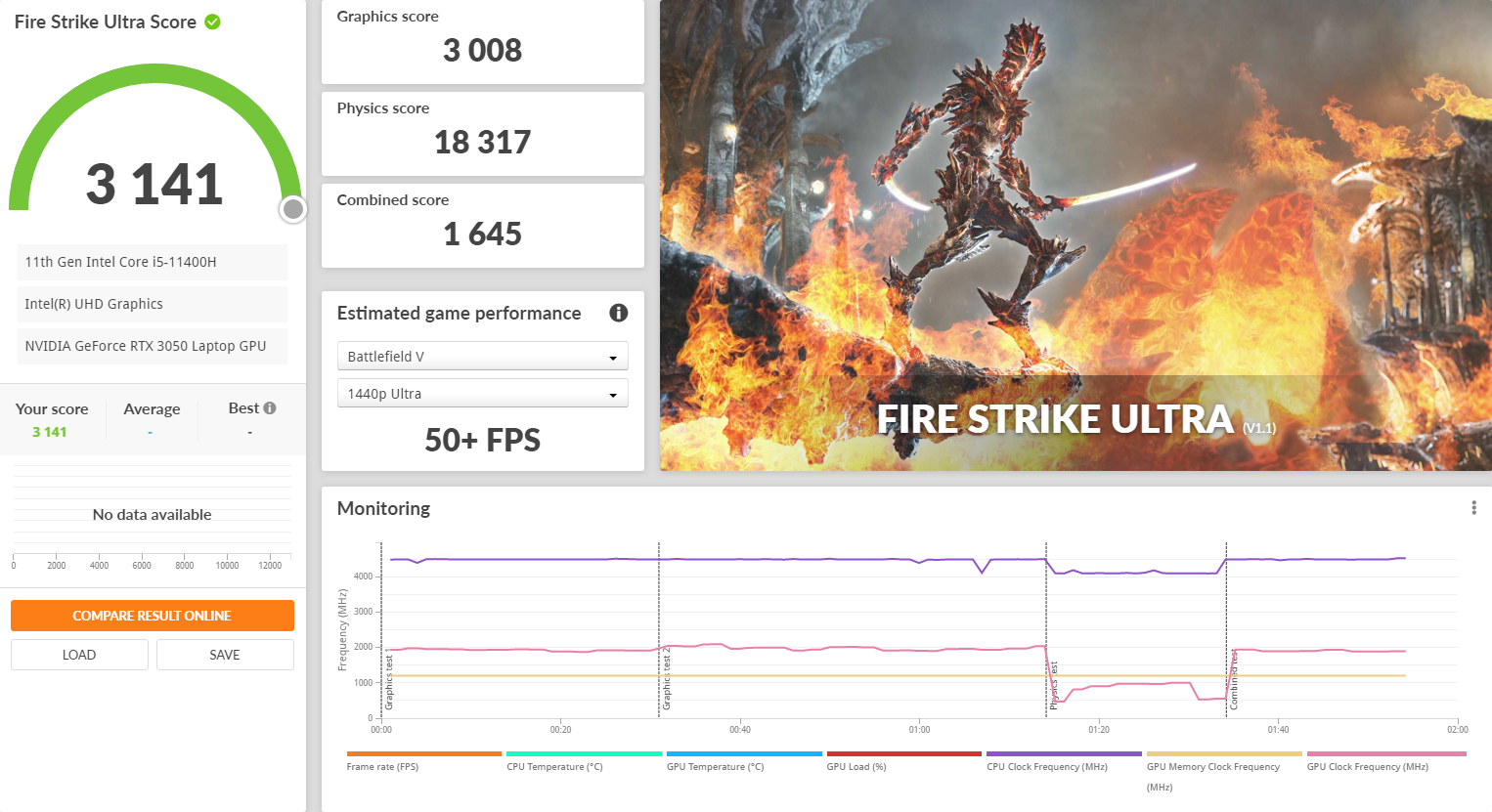This screenshot has width=1492, height=812.
Task: Click COMPARE RESULT ONLINE button
Action: tap(152, 616)
